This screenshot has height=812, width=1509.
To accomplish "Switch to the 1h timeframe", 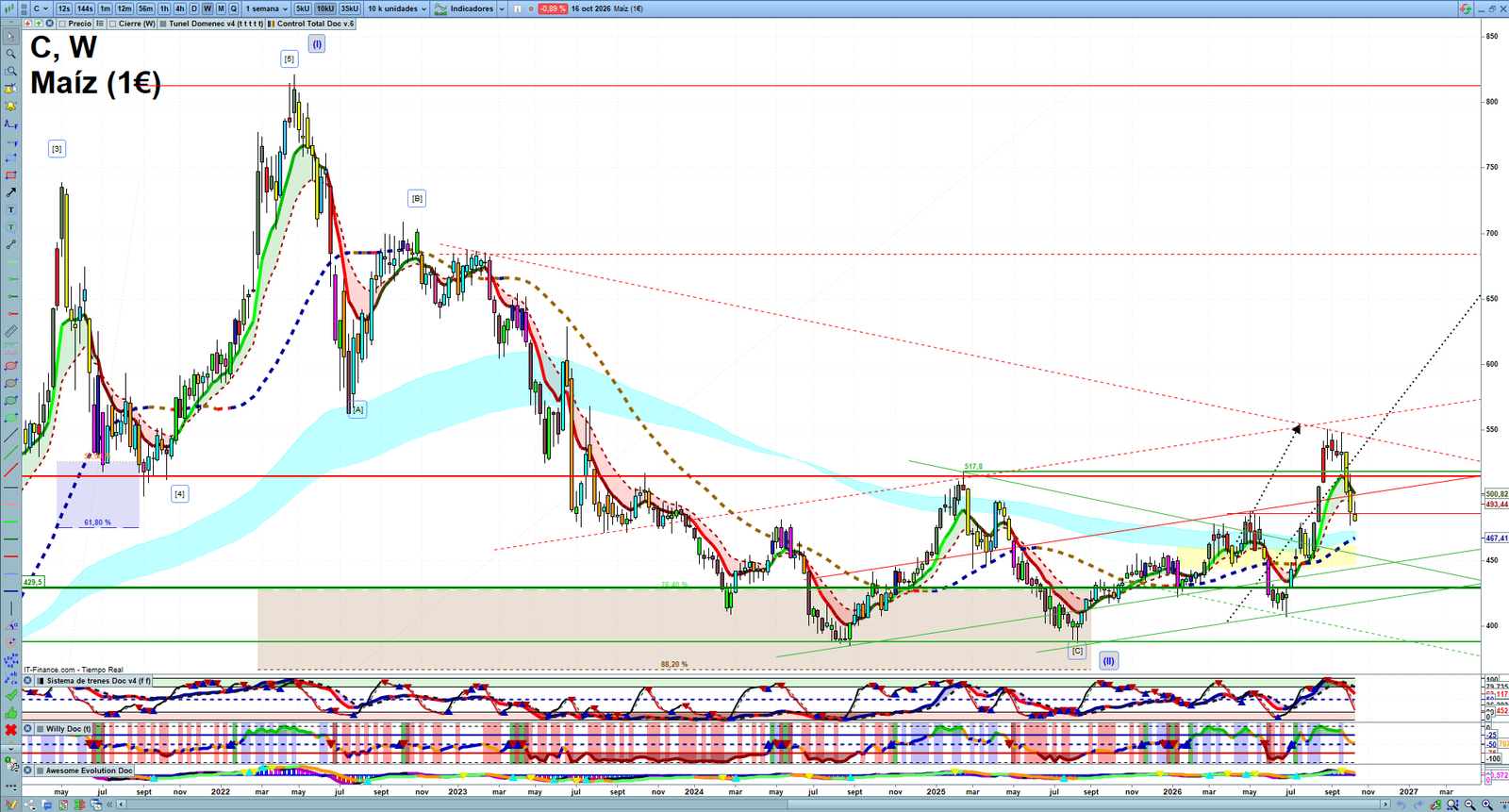I will pos(164,8).
